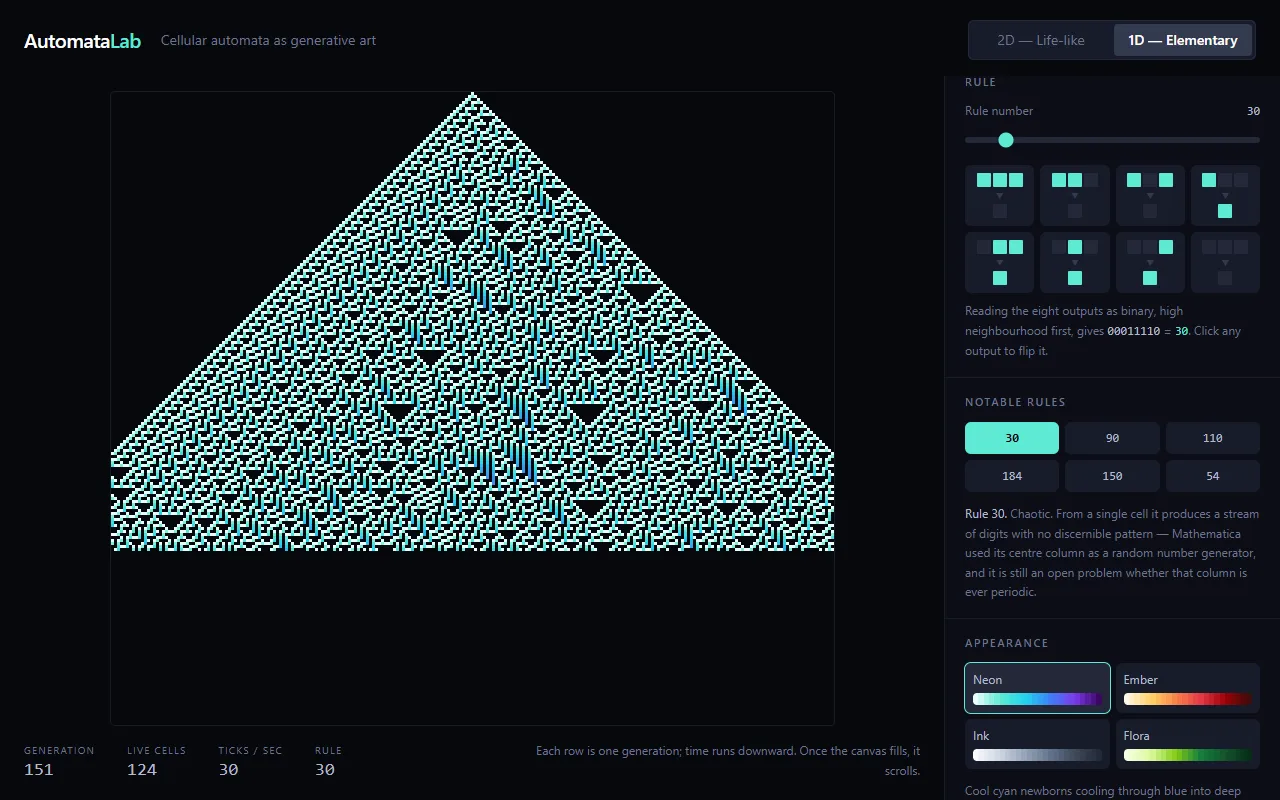Flip the tile with only the right cell lit

pyautogui.click(x=1150, y=262)
